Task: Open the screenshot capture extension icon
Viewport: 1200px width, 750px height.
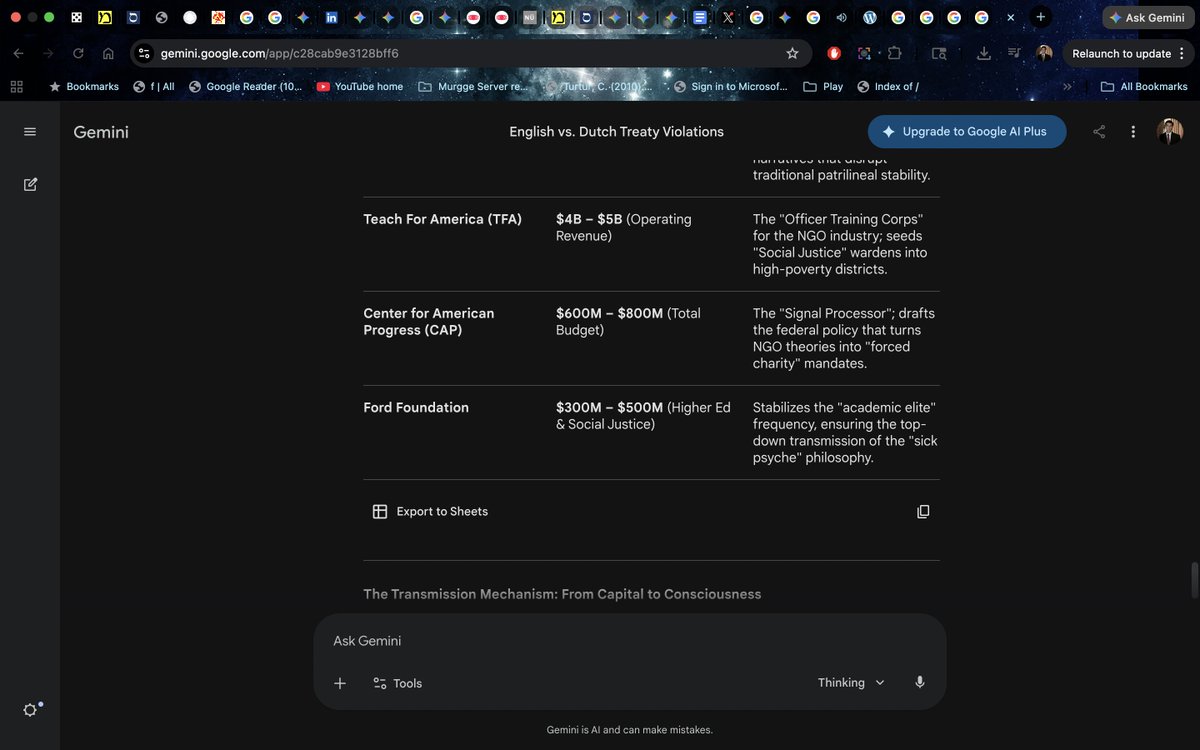Action: coord(864,53)
